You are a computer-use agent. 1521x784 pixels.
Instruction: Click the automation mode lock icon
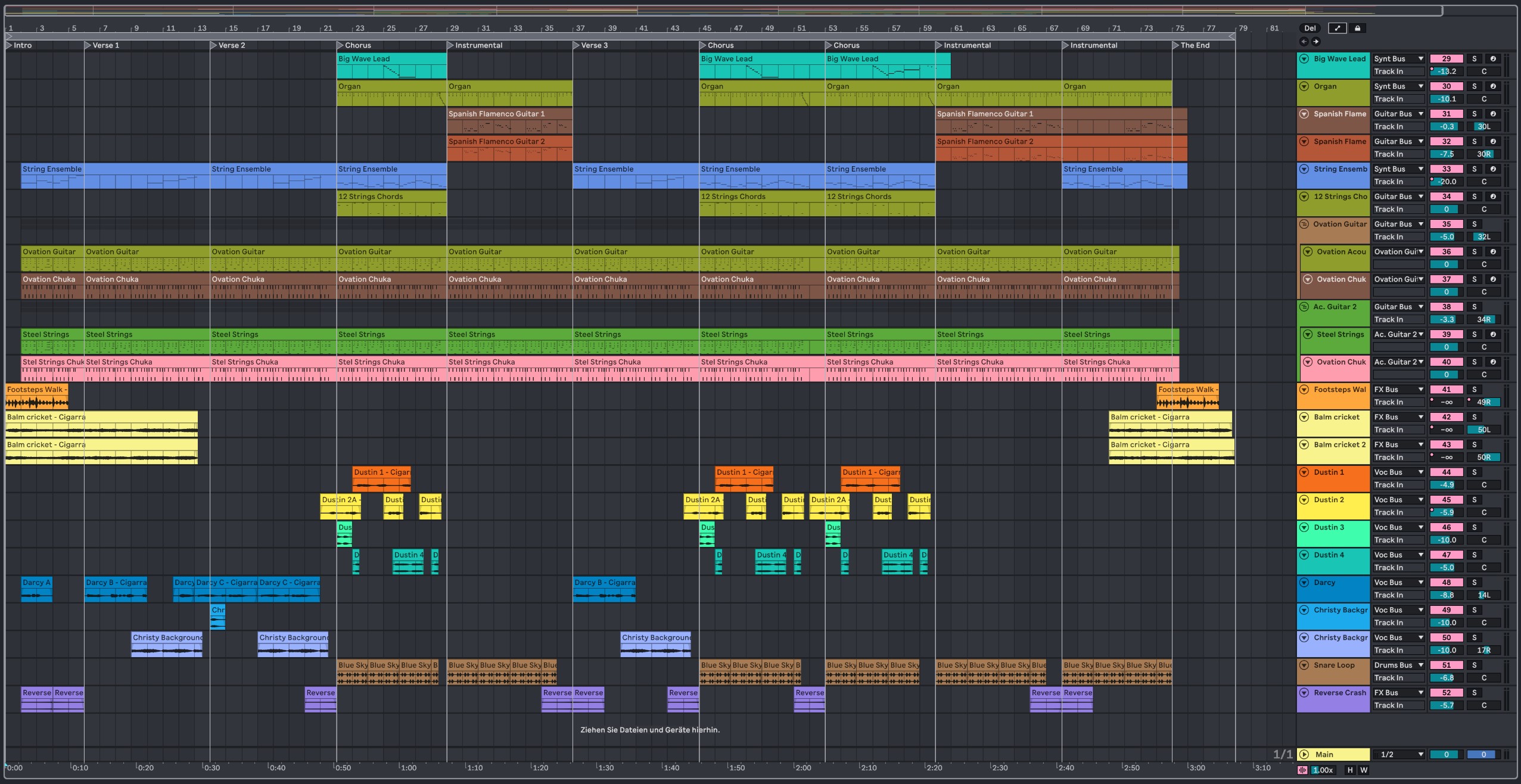pos(1357,28)
